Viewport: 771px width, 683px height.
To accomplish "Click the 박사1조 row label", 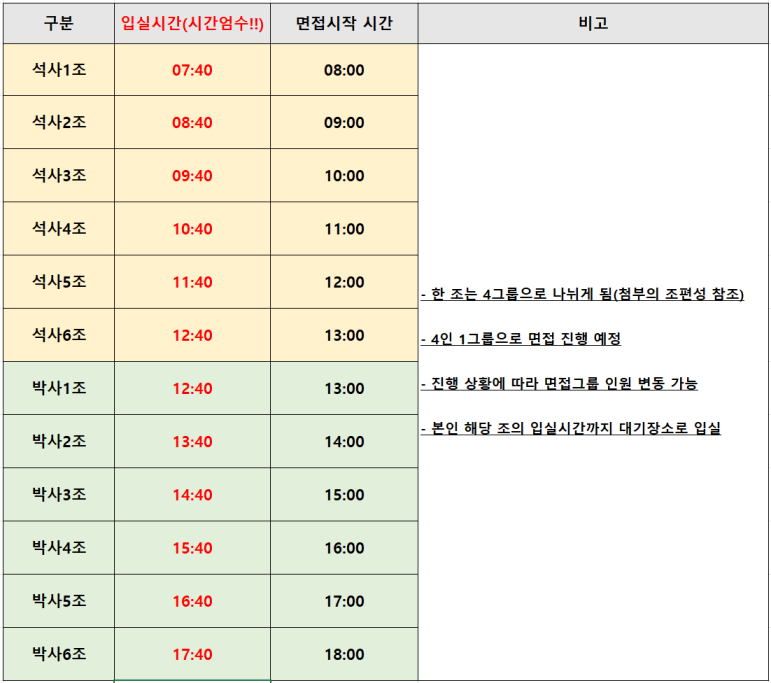I will point(59,388).
